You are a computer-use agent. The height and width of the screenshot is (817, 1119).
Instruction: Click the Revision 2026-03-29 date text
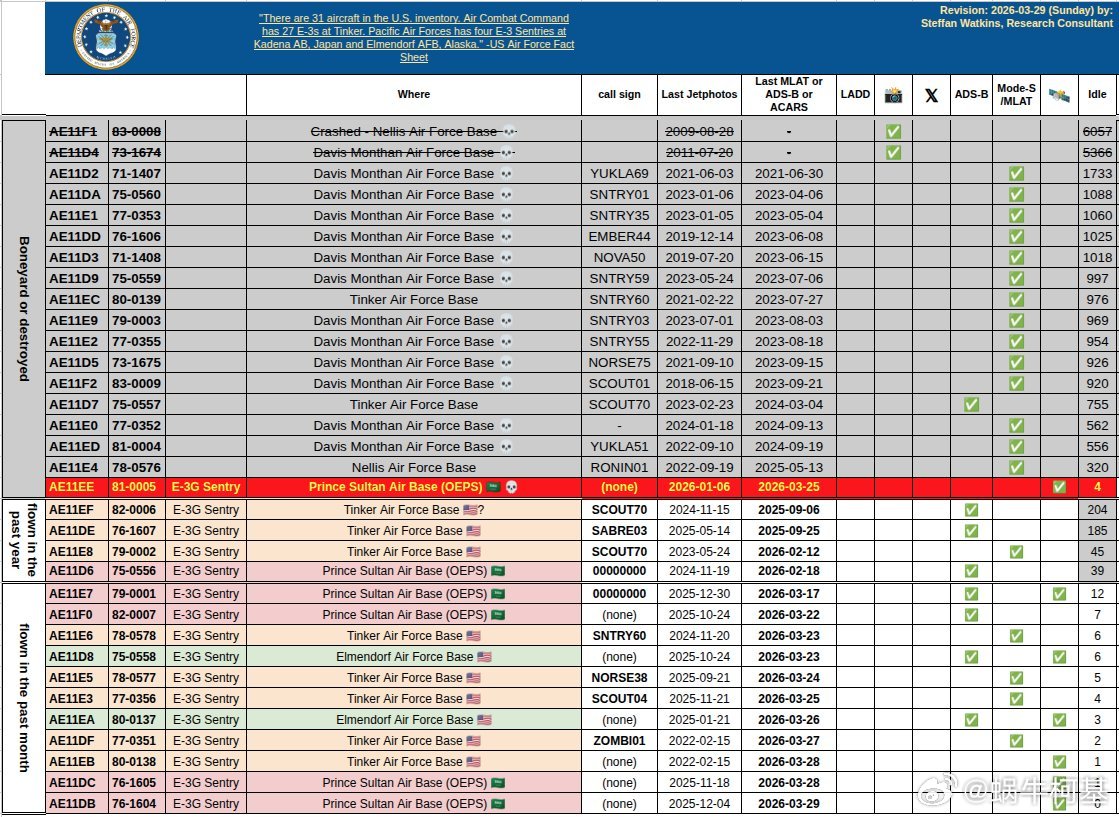[1026, 11]
